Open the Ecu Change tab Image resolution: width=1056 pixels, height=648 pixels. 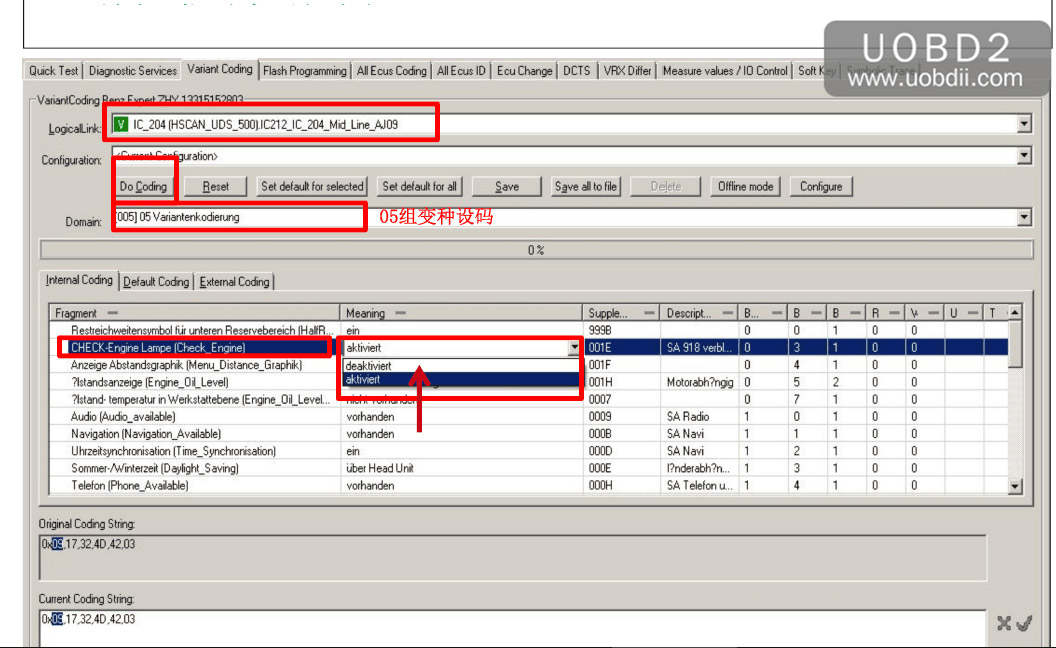(x=524, y=71)
